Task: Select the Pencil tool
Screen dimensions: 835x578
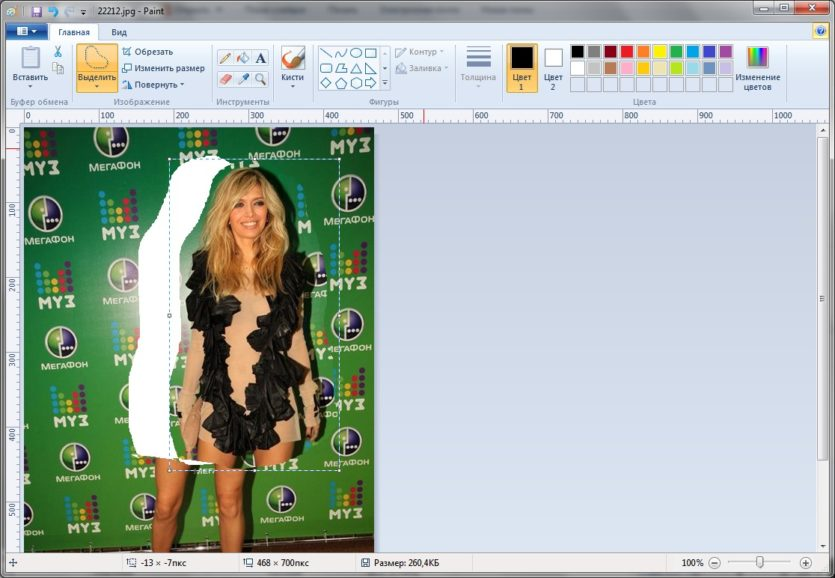Action: point(225,58)
